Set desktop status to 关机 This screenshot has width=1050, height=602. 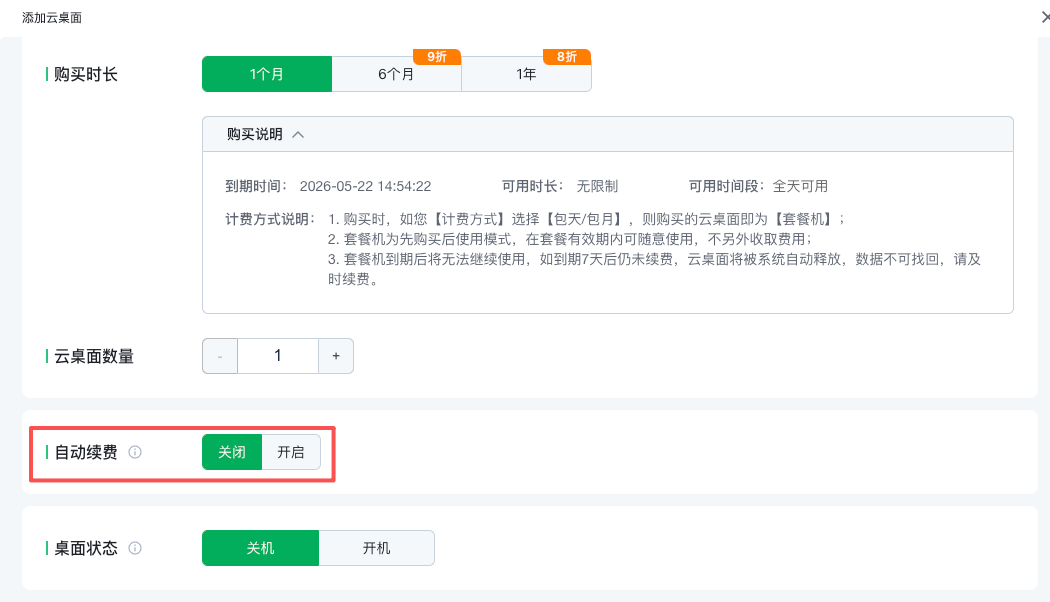(260, 548)
